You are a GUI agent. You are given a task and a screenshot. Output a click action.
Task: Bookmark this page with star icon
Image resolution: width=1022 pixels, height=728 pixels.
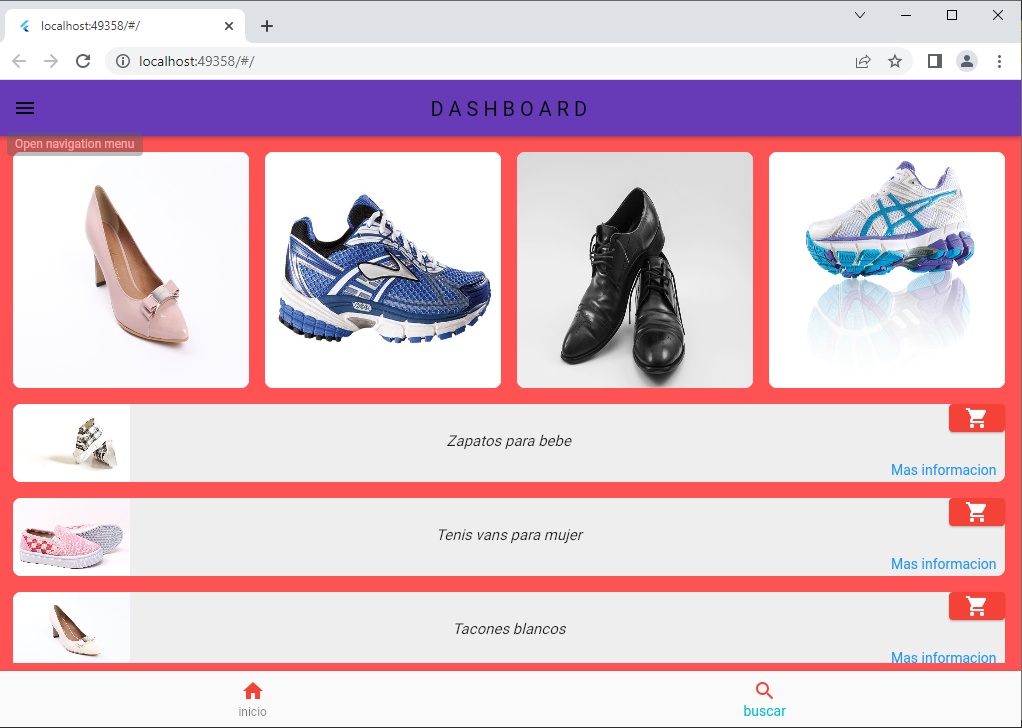(895, 61)
